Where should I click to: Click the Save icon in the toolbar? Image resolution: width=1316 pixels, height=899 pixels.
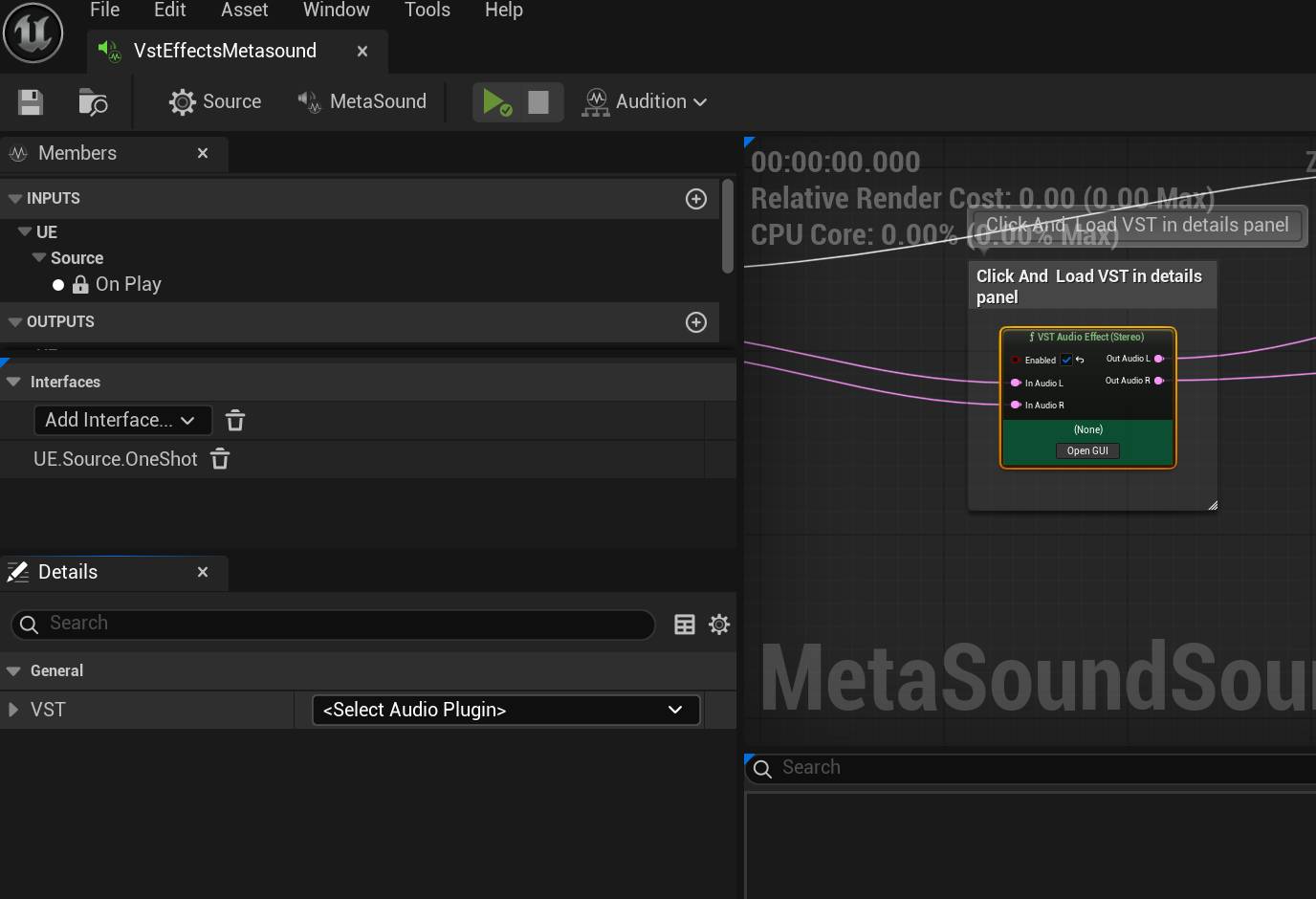point(30,101)
